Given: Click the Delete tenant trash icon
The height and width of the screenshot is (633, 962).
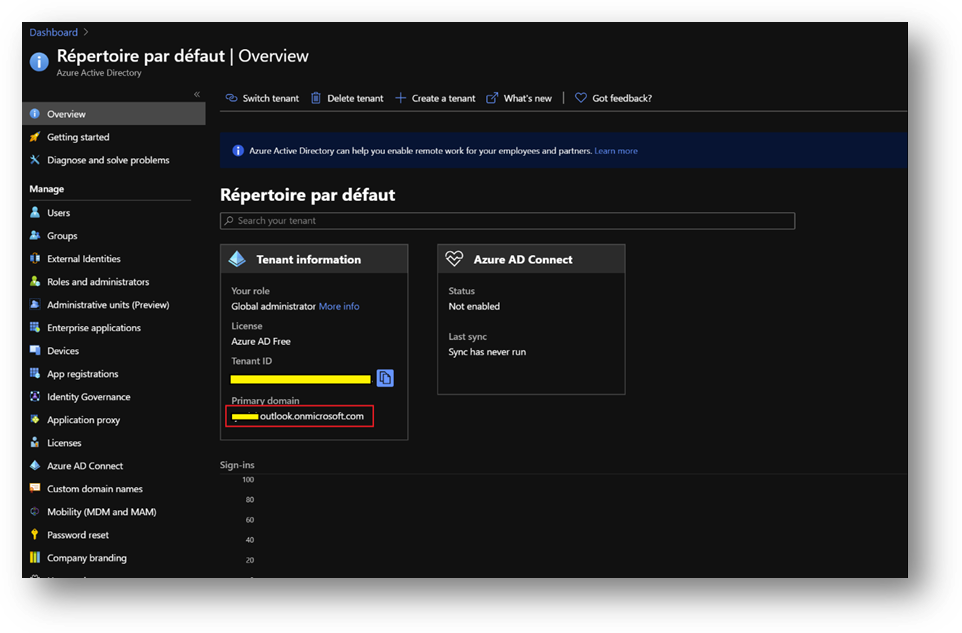Looking at the screenshot, I should [x=316, y=98].
